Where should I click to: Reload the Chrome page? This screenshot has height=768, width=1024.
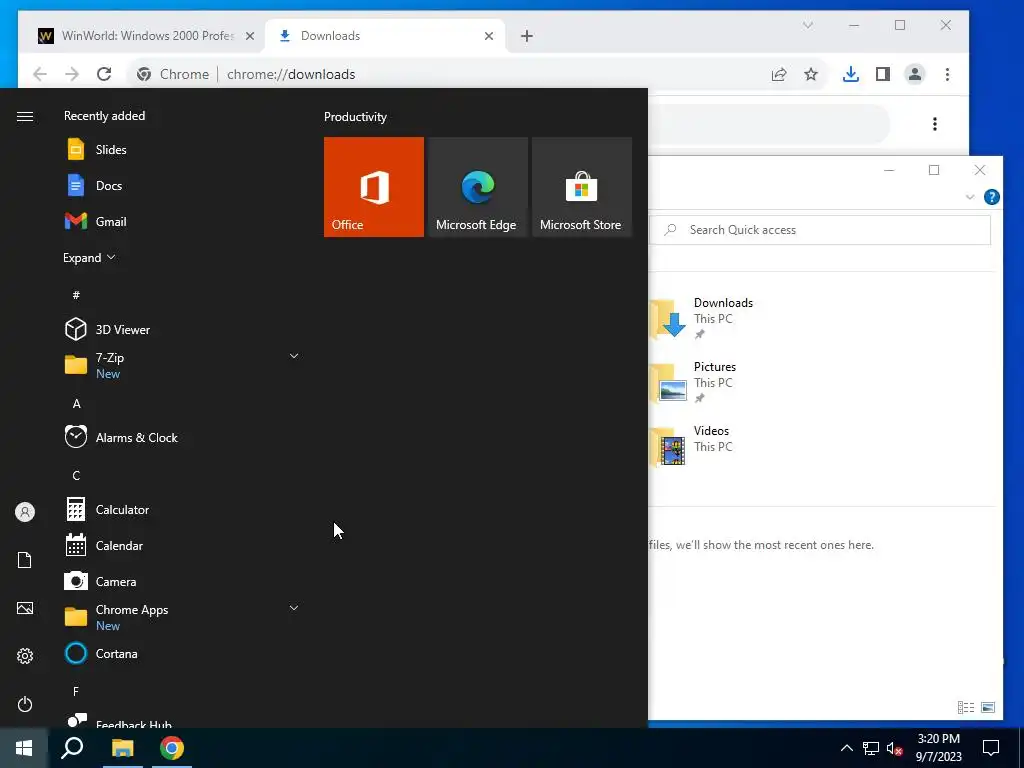pos(104,74)
